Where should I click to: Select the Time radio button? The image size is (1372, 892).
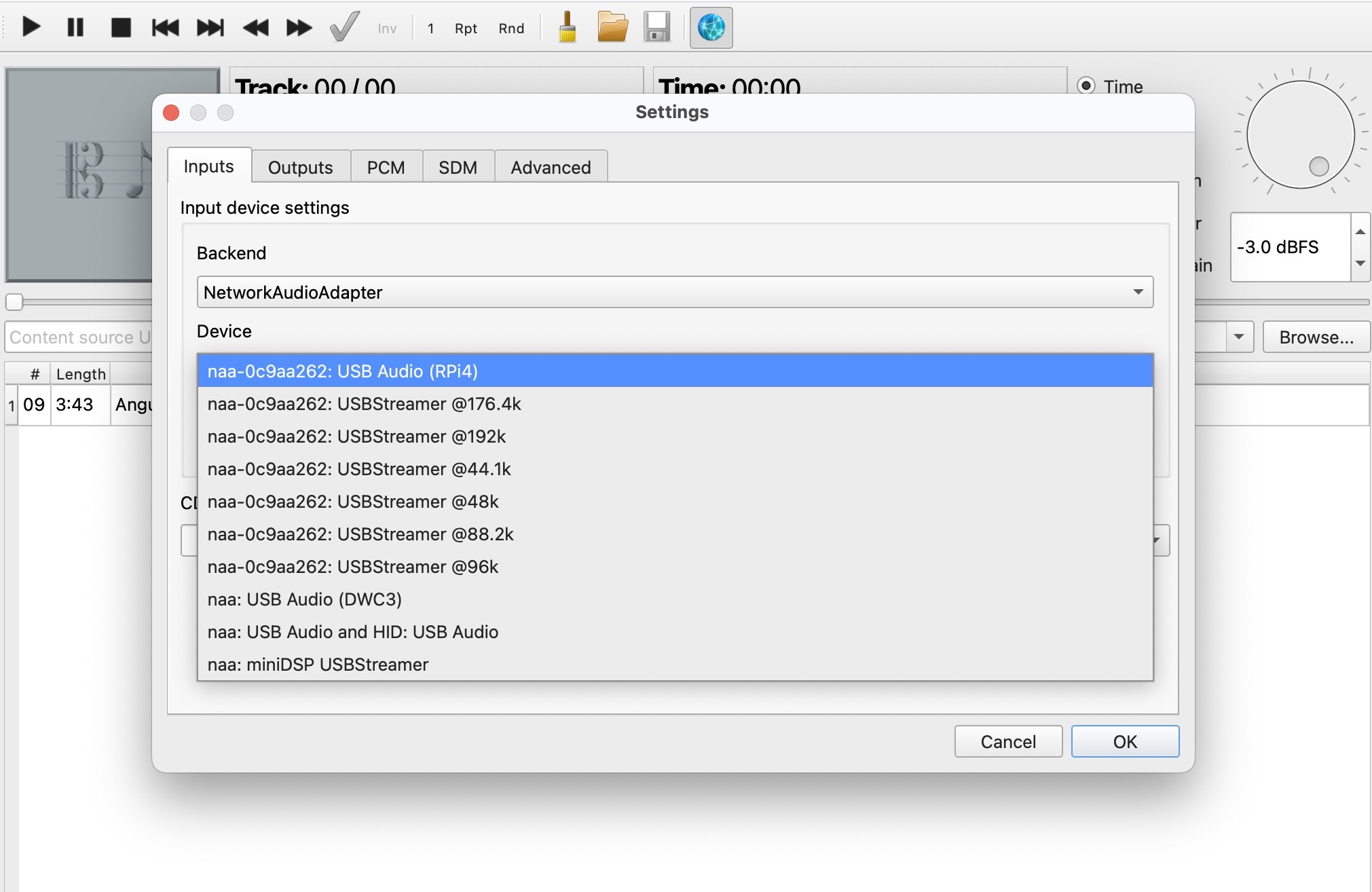[1086, 86]
